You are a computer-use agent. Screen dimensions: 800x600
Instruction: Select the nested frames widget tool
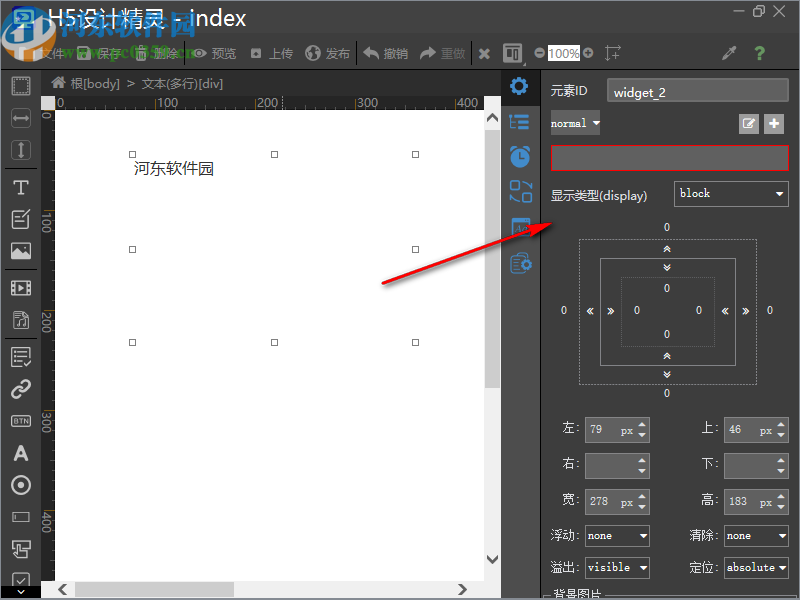(x=21, y=549)
